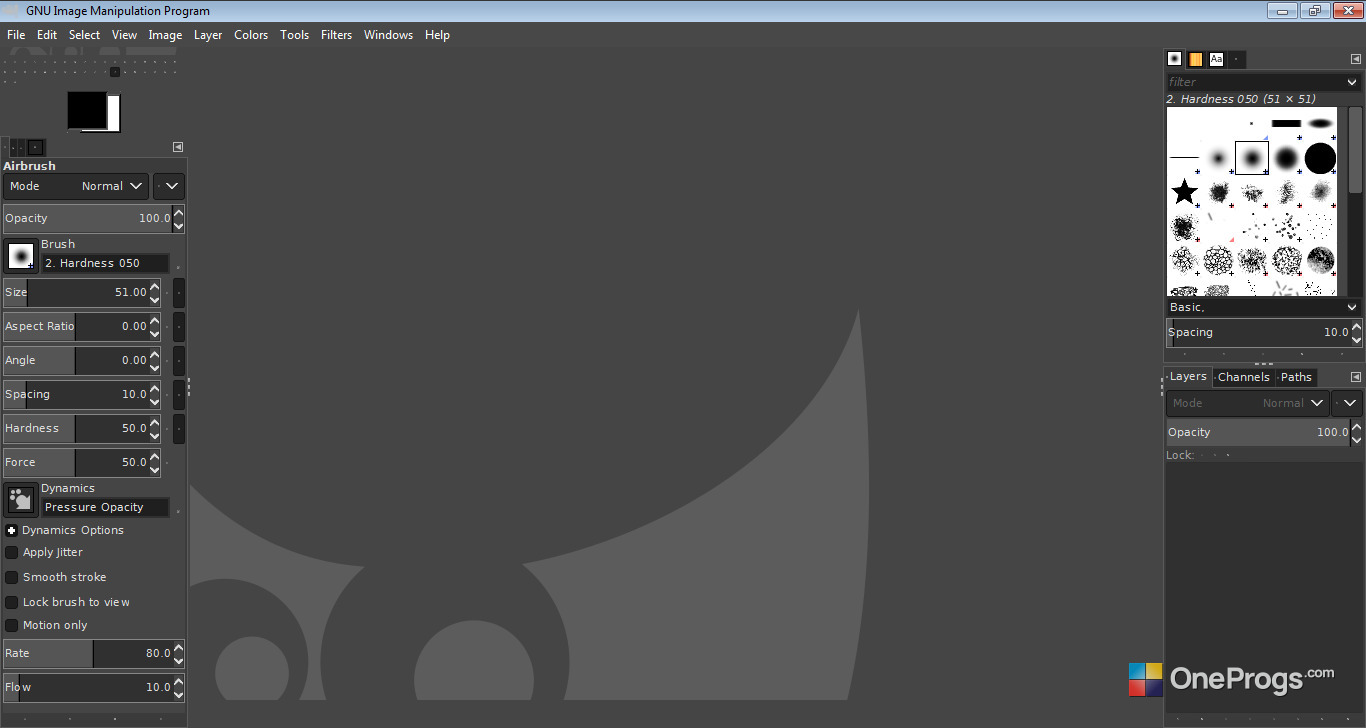Open the Image menu
The width and height of the screenshot is (1366, 728).
165,35
